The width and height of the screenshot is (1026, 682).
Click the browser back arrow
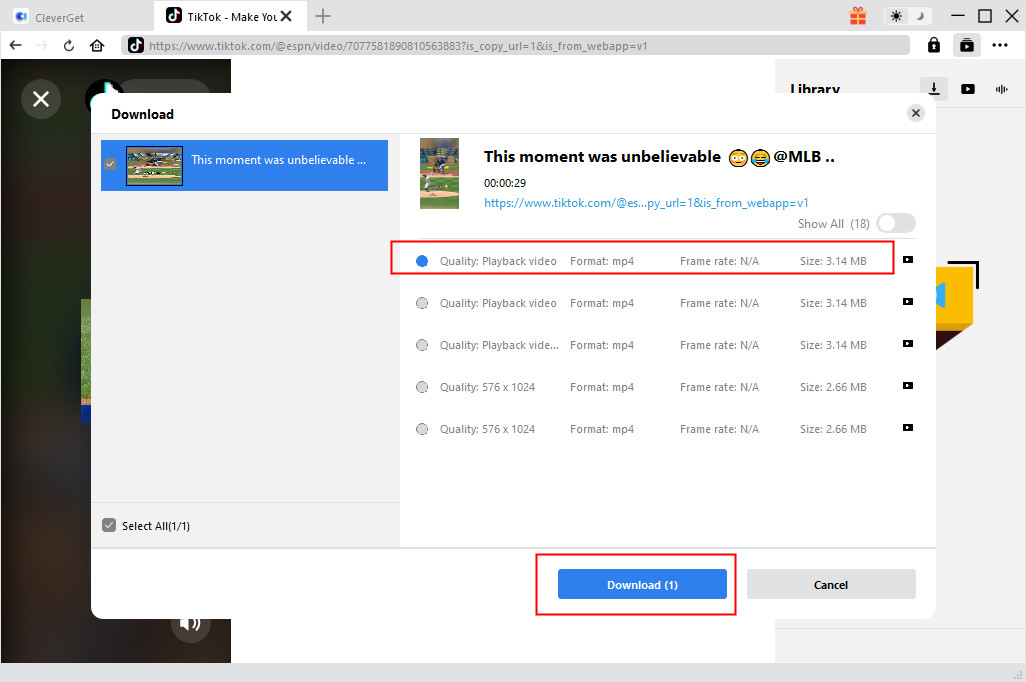click(x=15, y=45)
